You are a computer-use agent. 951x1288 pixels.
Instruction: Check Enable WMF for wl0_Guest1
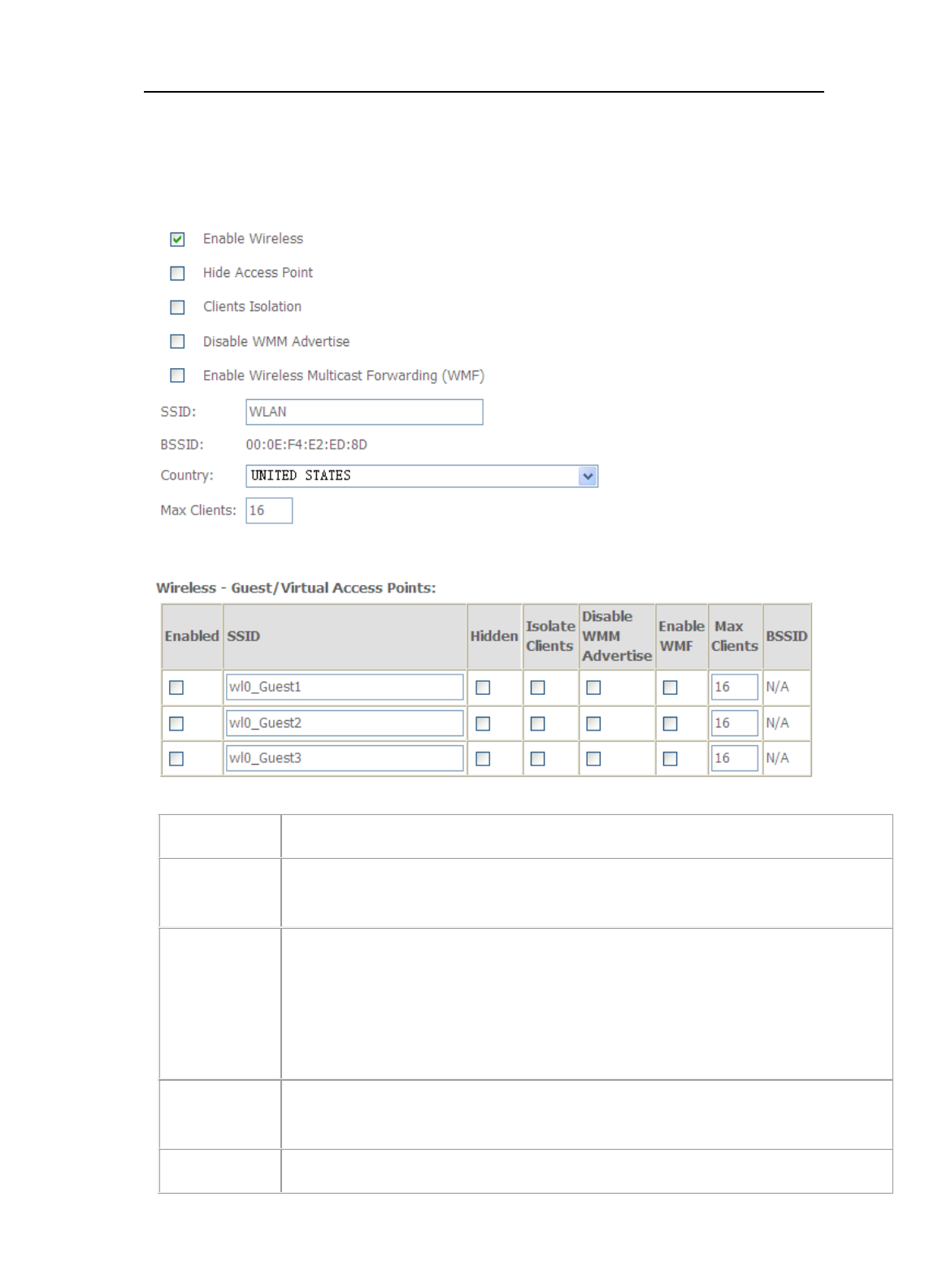(670, 687)
